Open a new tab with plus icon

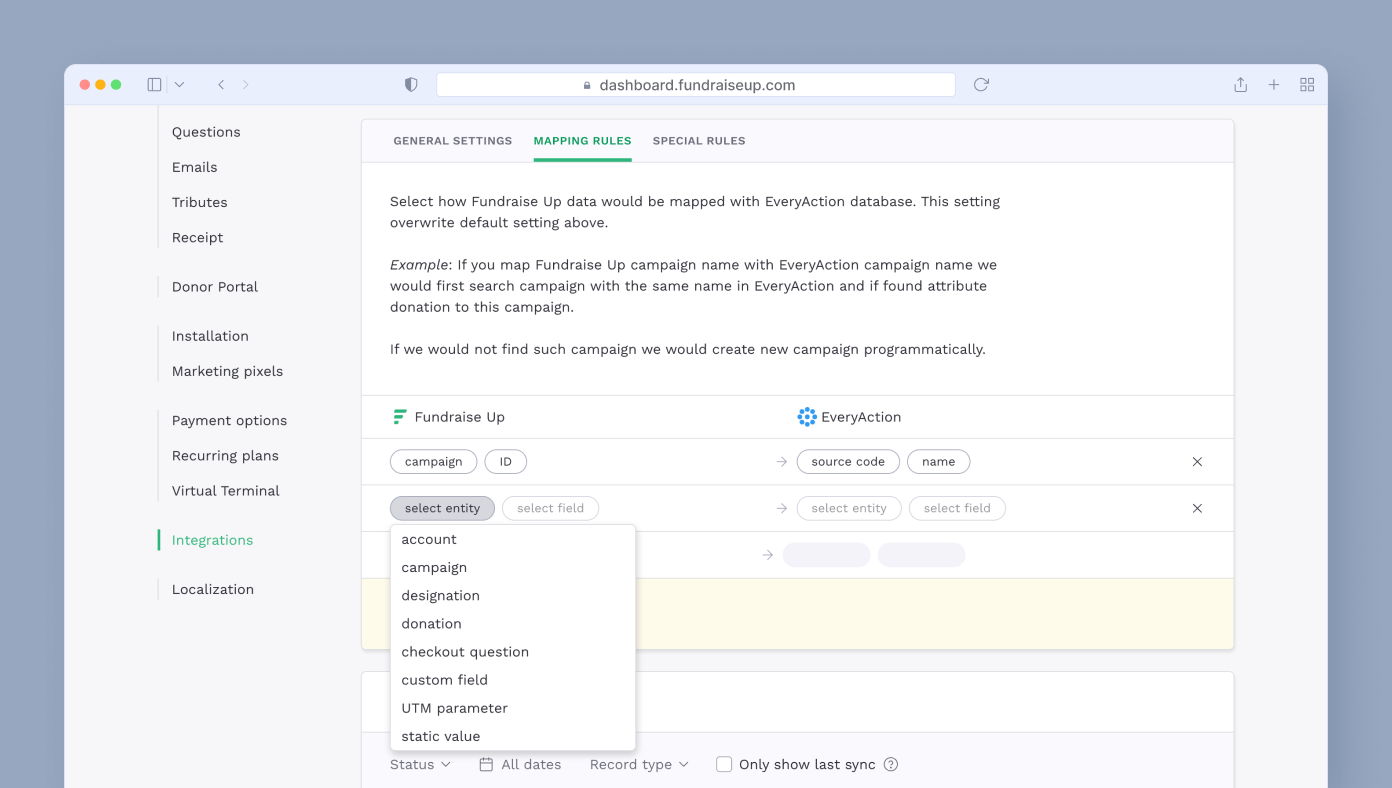pos(1274,85)
